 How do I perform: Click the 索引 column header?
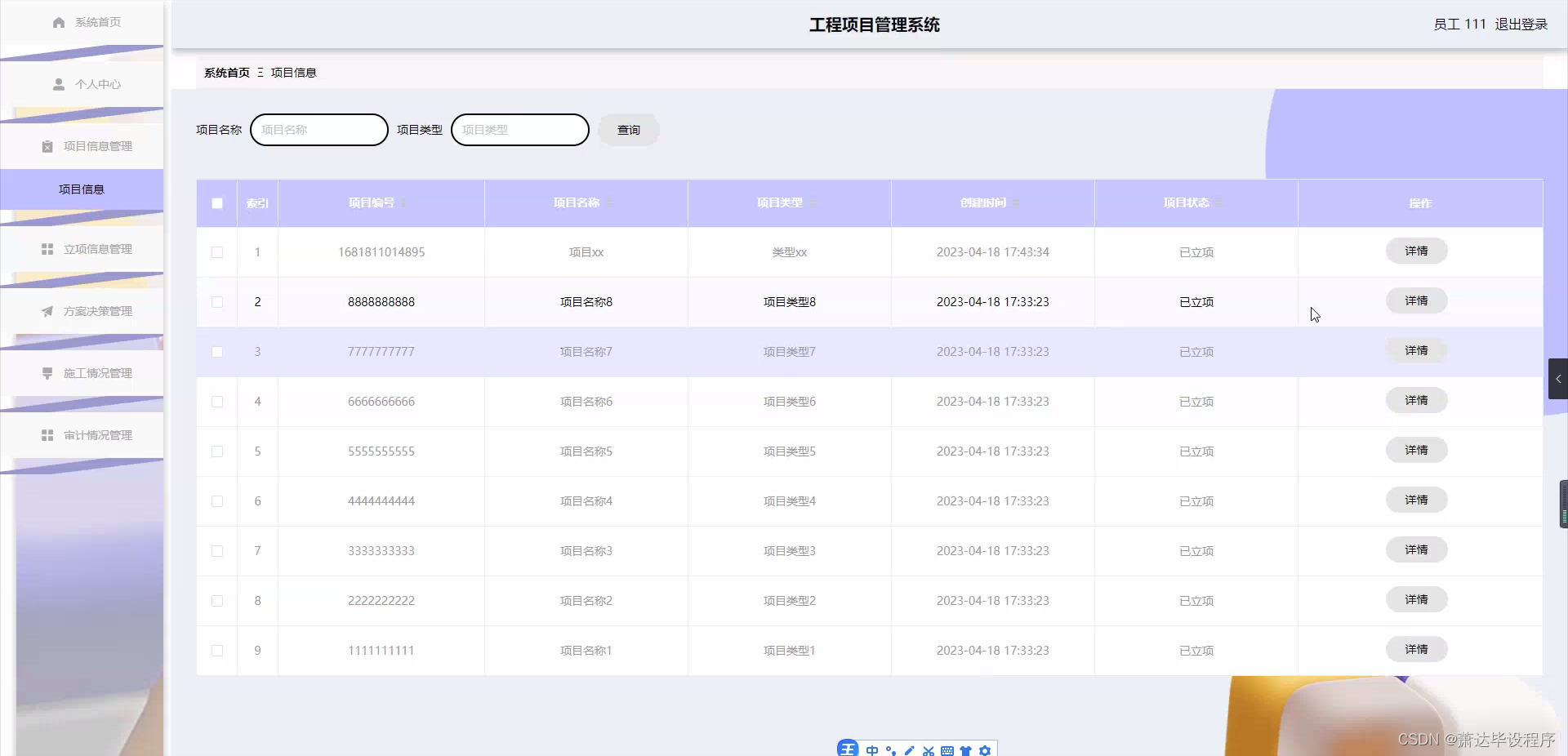(257, 203)
